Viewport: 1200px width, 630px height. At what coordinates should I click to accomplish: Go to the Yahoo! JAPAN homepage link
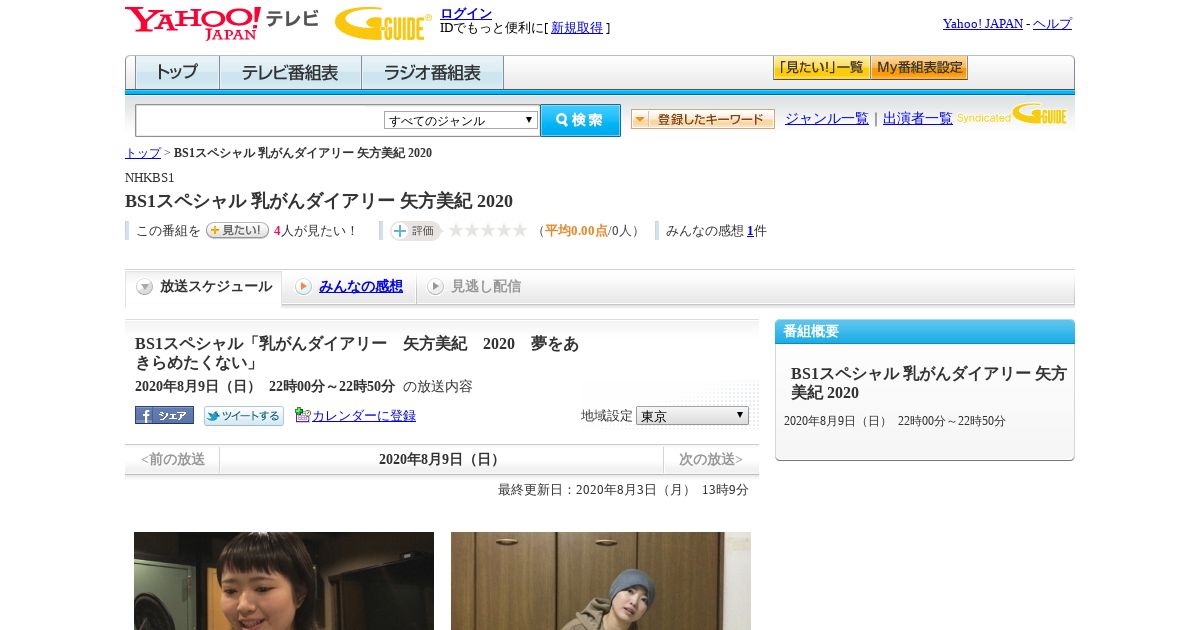(983, 24)
